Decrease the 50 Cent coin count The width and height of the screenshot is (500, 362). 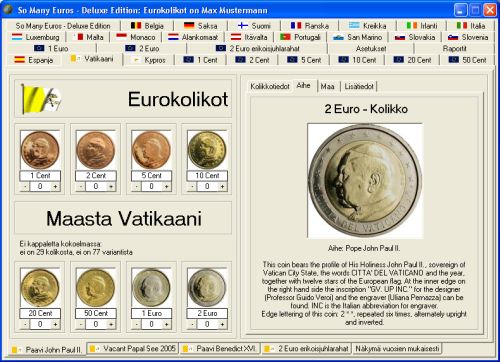coord(81,324)
